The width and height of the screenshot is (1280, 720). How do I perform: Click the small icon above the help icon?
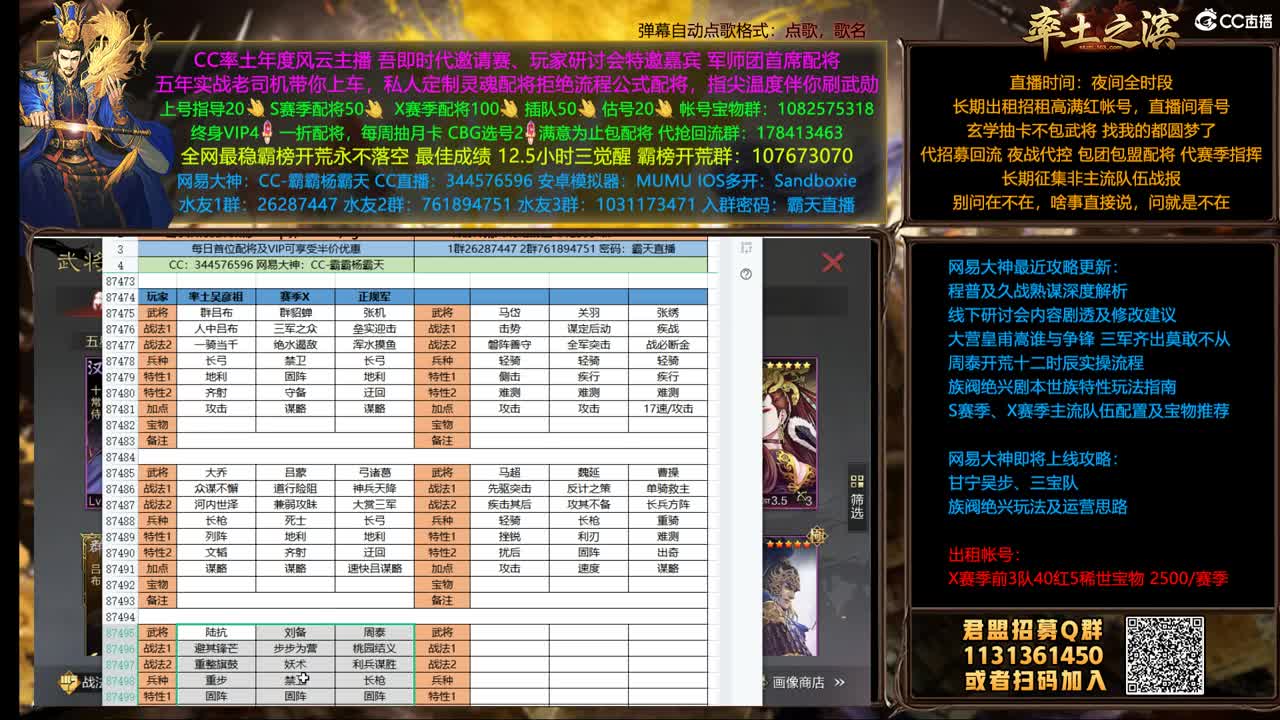pyautogui.click(x=746, y=248)
